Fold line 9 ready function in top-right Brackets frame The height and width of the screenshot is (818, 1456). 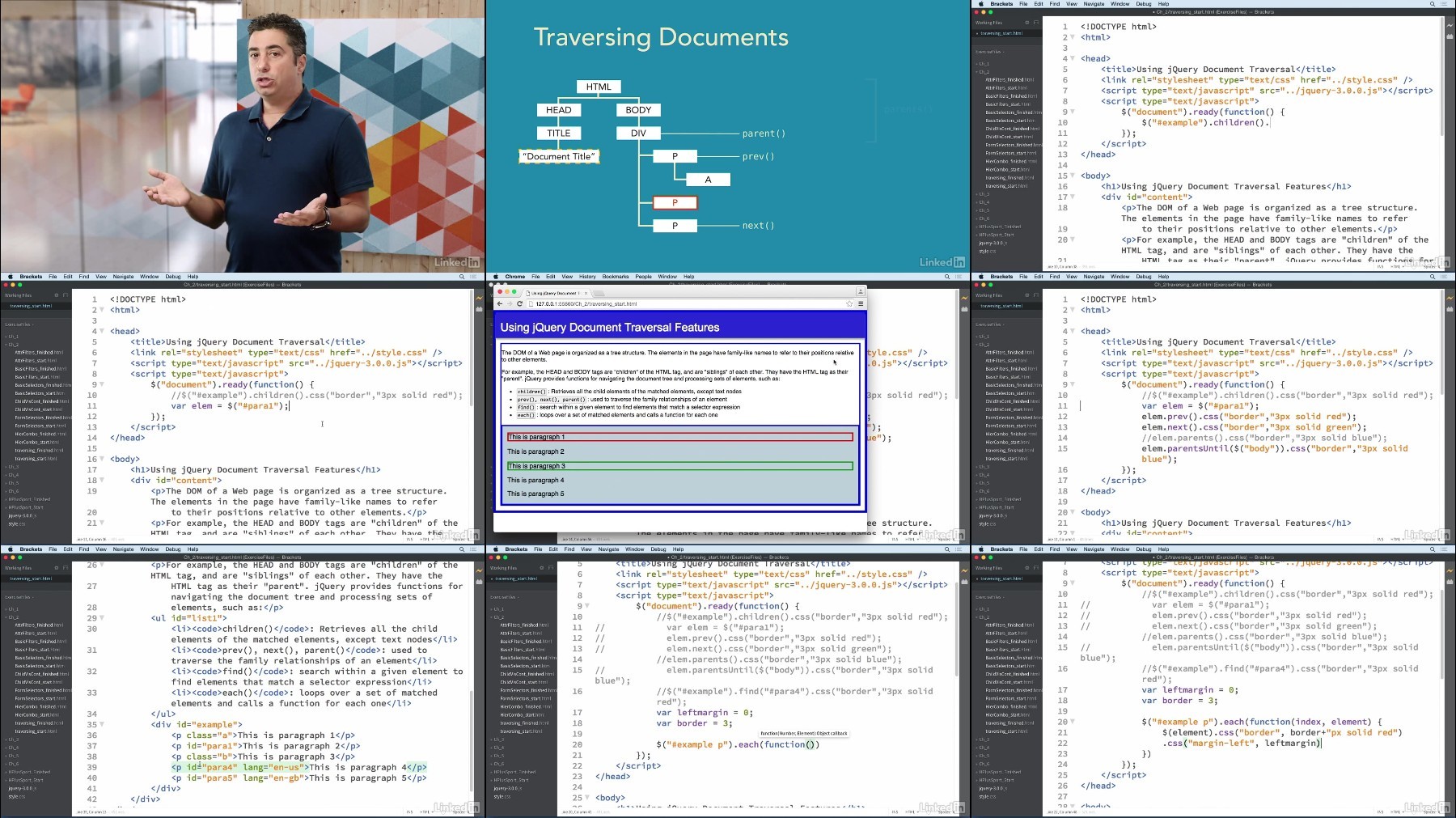pos(1073,112)
